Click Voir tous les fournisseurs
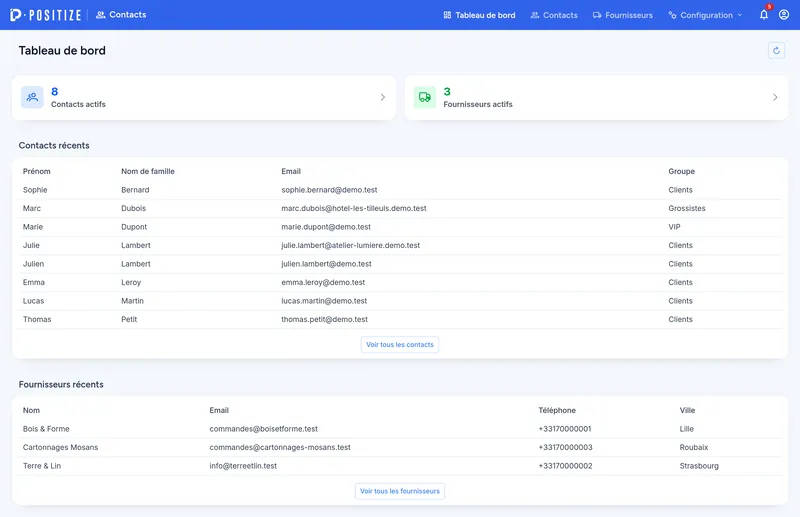Screen dimensions: 800x517 [x=399, y=491]
